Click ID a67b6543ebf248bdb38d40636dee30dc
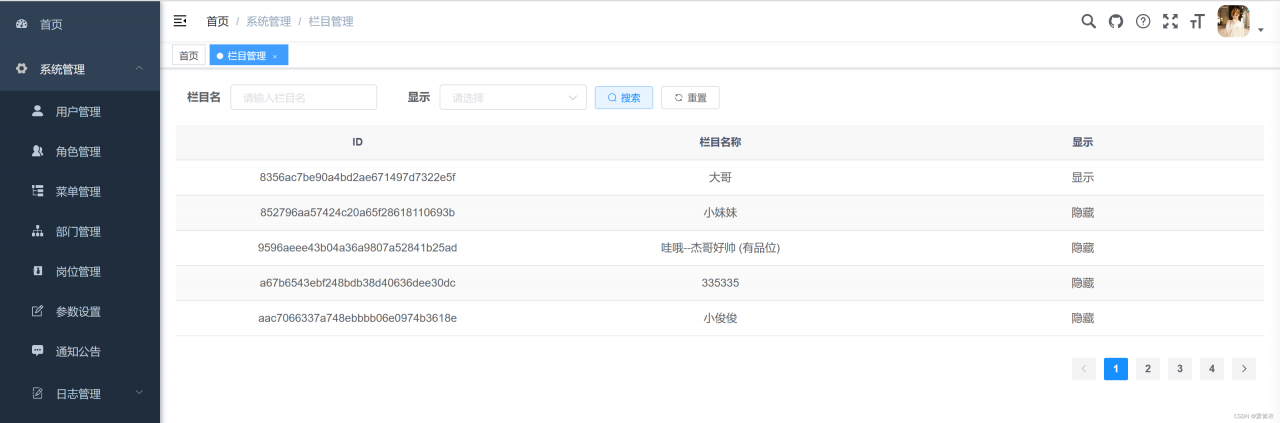Screen dimensions: 1280x423 (x=358, y=283)
